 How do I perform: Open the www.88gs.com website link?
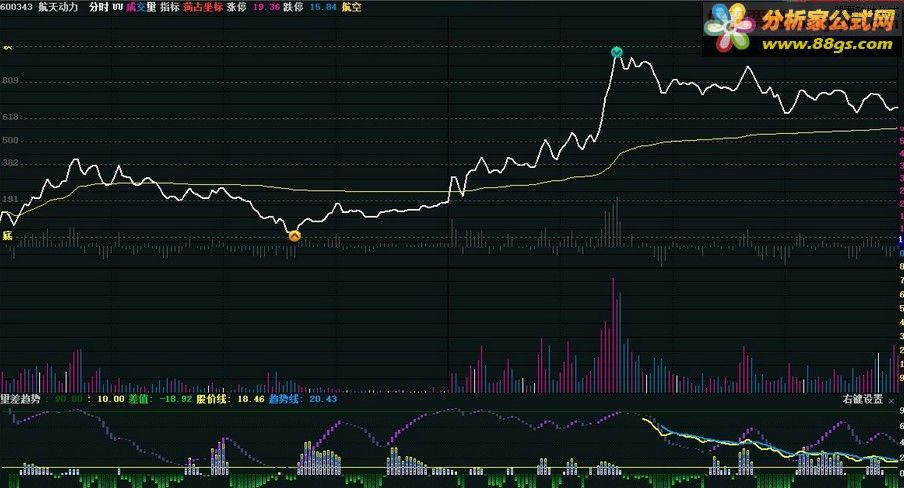(827, 44)
